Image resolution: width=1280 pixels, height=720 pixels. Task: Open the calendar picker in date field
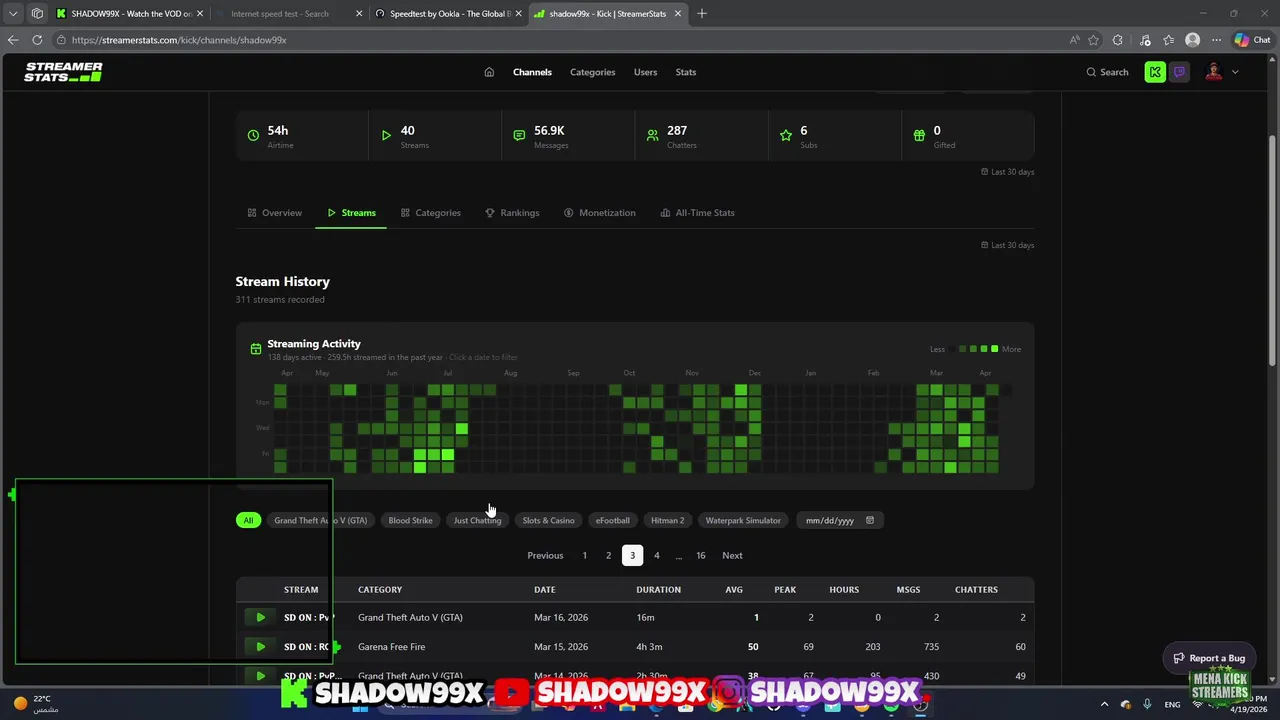click(x=870, y=520)
